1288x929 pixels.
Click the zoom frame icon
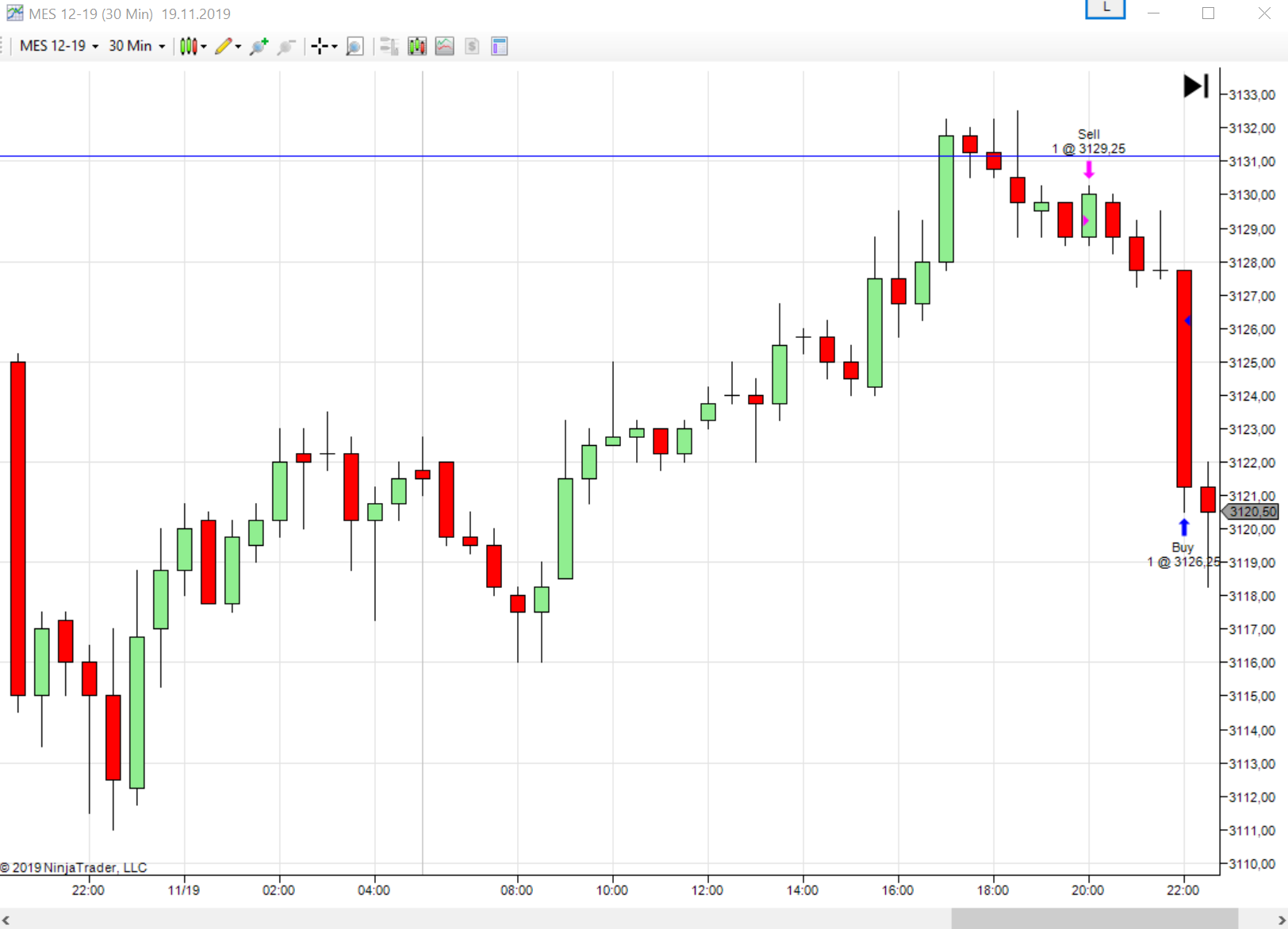coord(355,46)
